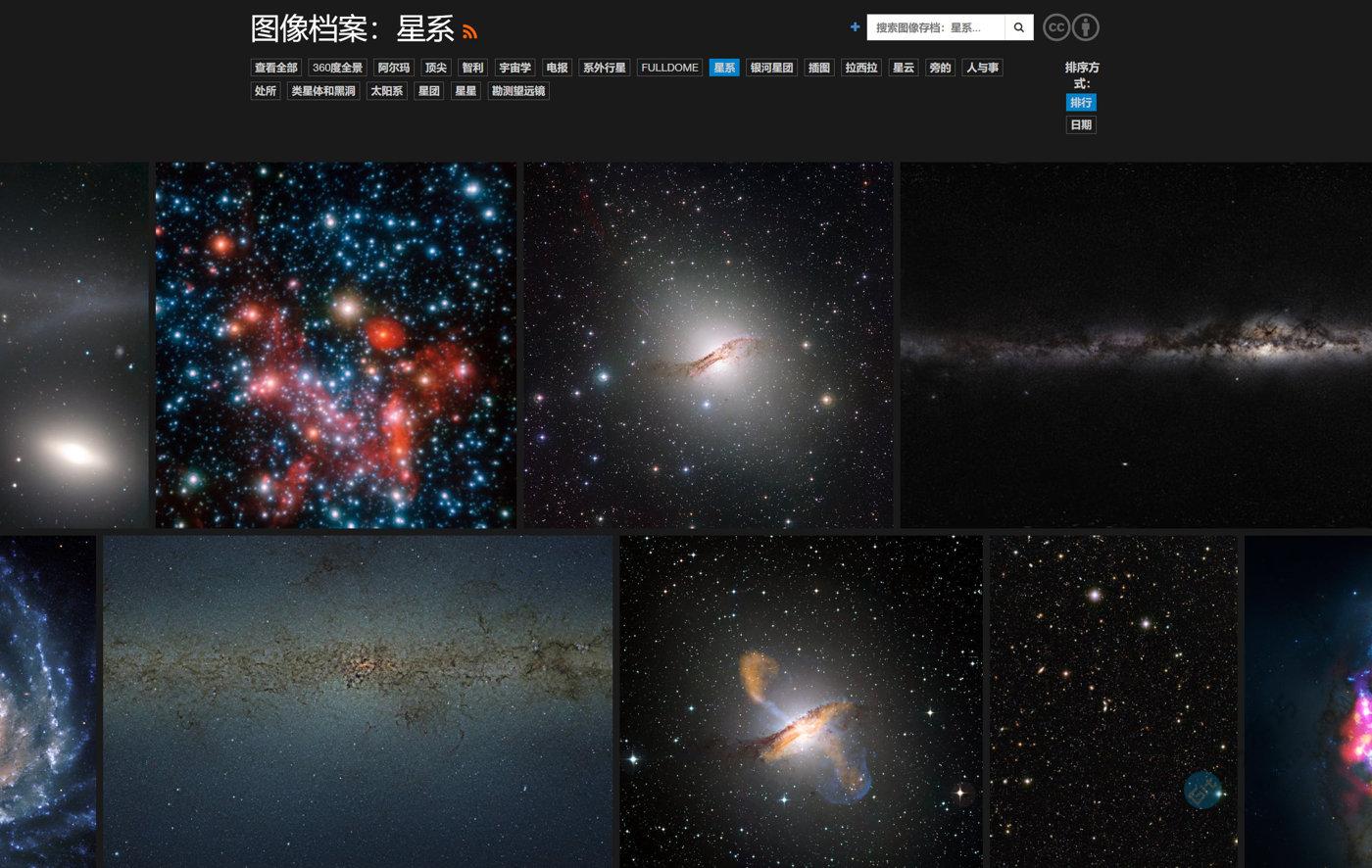Click the blue plus advanced search icon
Screen dimensions: 1372x868
[x=855, y=27]
